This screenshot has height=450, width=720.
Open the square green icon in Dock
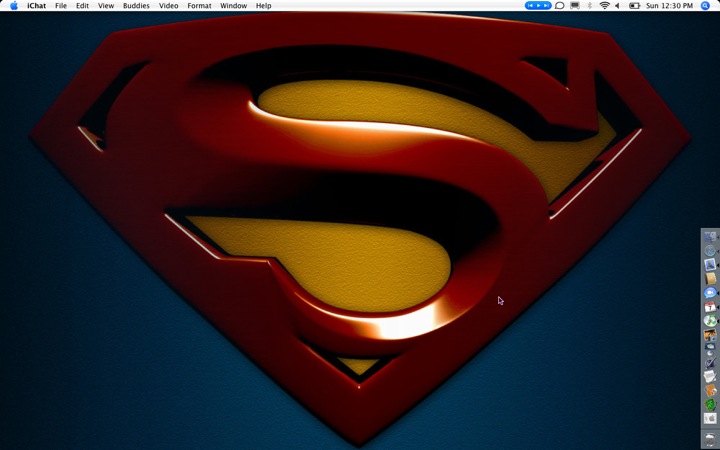(710, 405)
